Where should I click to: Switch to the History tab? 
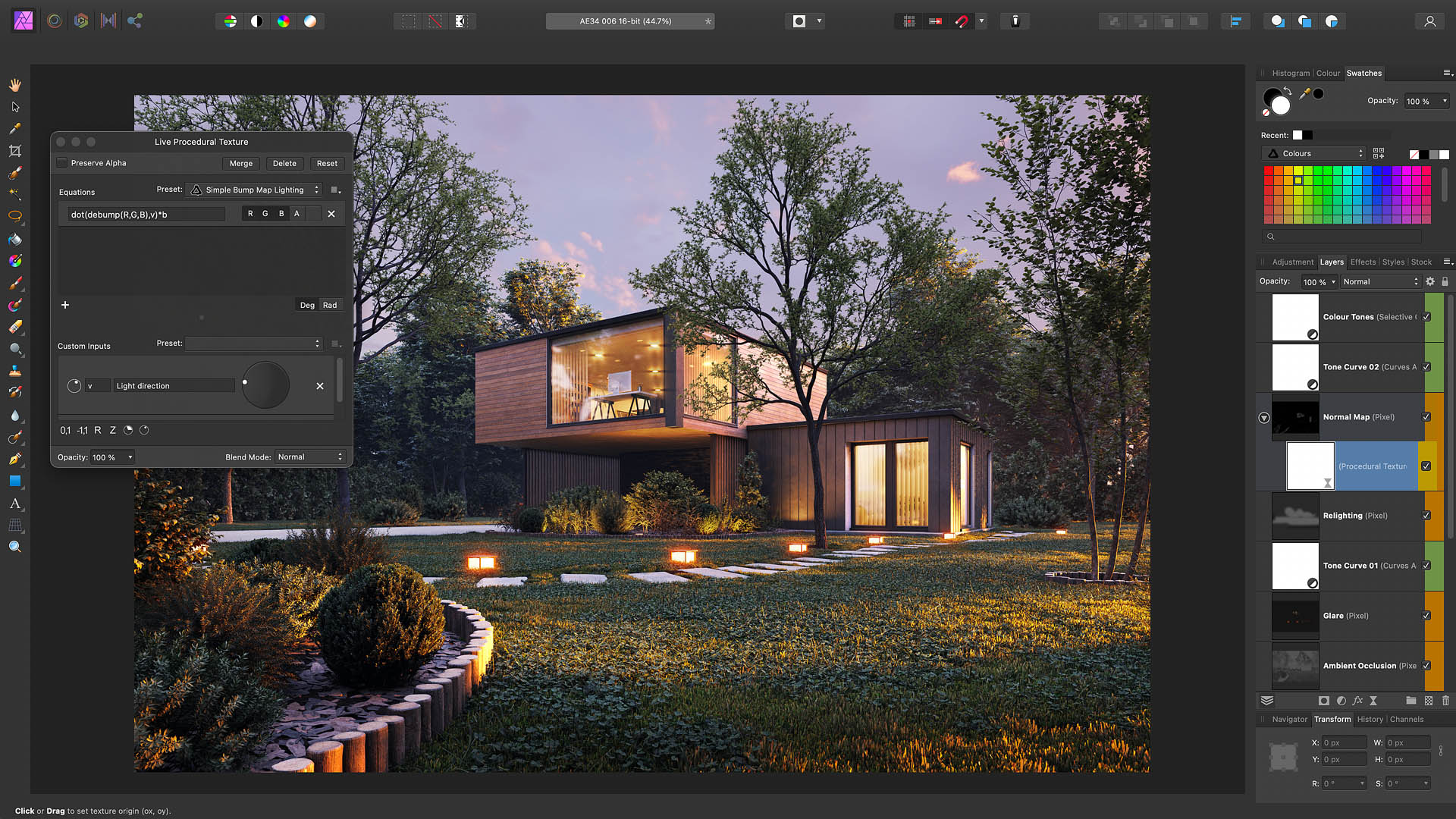pyautogui.click(x=1370, y=719)
